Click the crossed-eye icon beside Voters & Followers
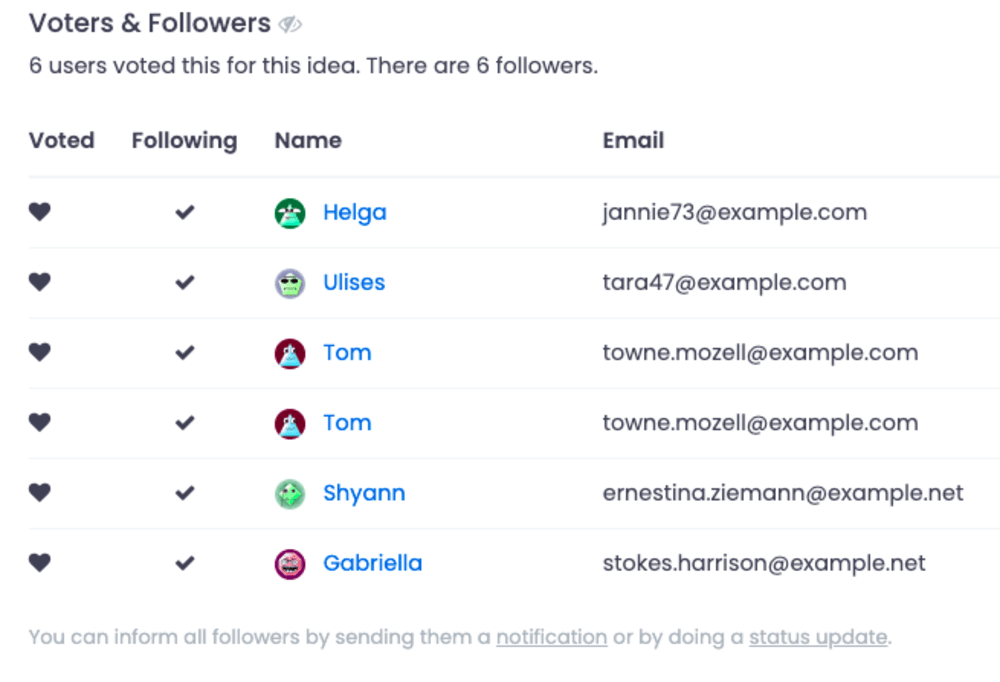 290,24
